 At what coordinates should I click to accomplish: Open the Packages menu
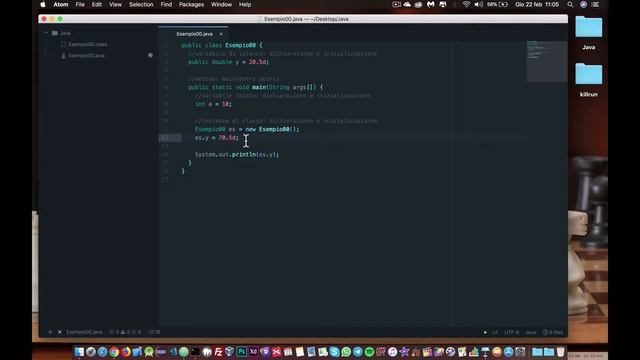coord(191,4)
